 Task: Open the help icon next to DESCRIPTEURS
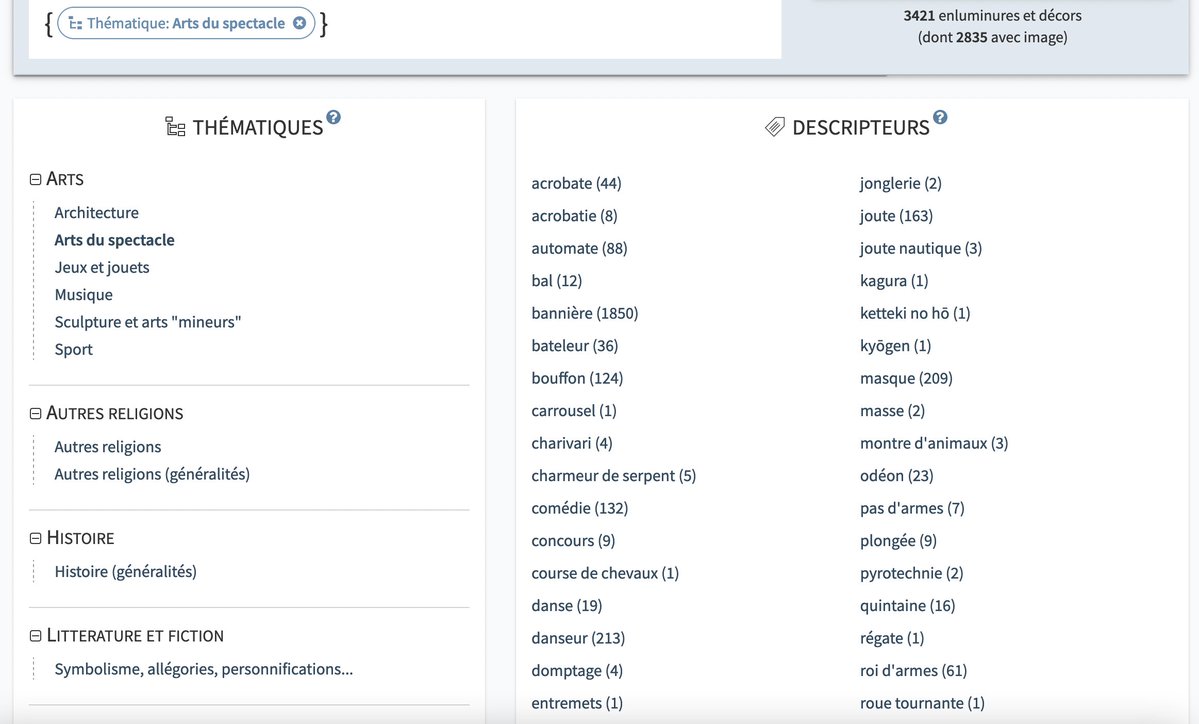[x=940, y=117]
